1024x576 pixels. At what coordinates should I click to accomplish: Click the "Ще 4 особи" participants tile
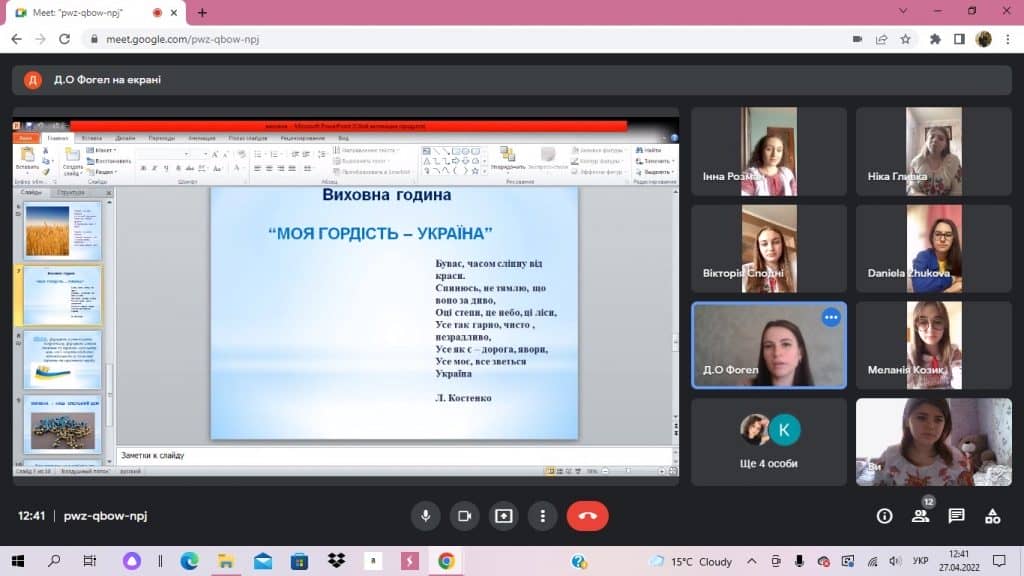click(768, 442)
